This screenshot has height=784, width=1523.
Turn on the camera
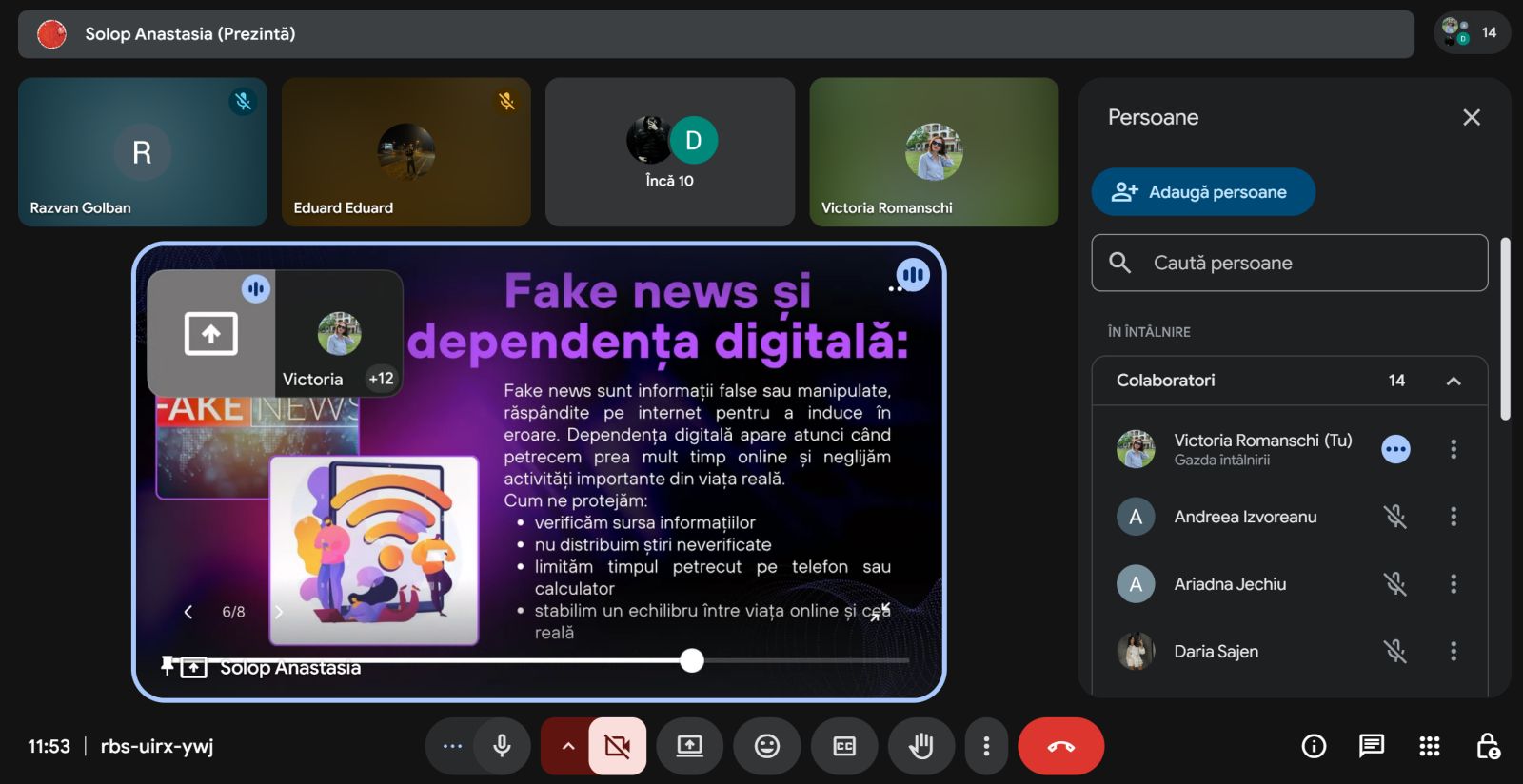tap(617, 747)
